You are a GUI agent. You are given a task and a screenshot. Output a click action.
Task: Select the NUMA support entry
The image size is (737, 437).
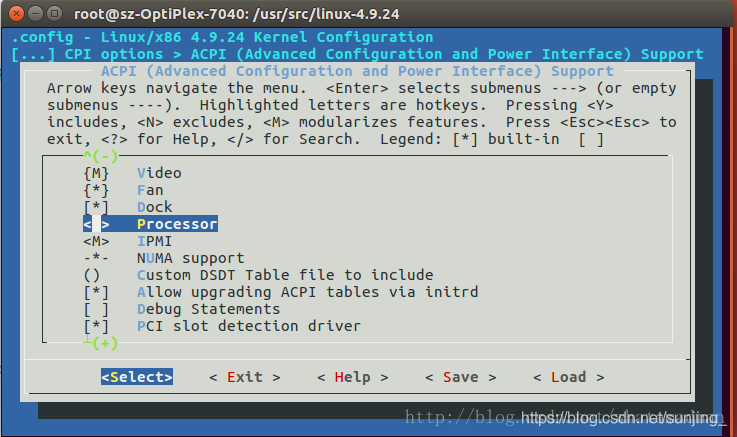click(191, 258)
